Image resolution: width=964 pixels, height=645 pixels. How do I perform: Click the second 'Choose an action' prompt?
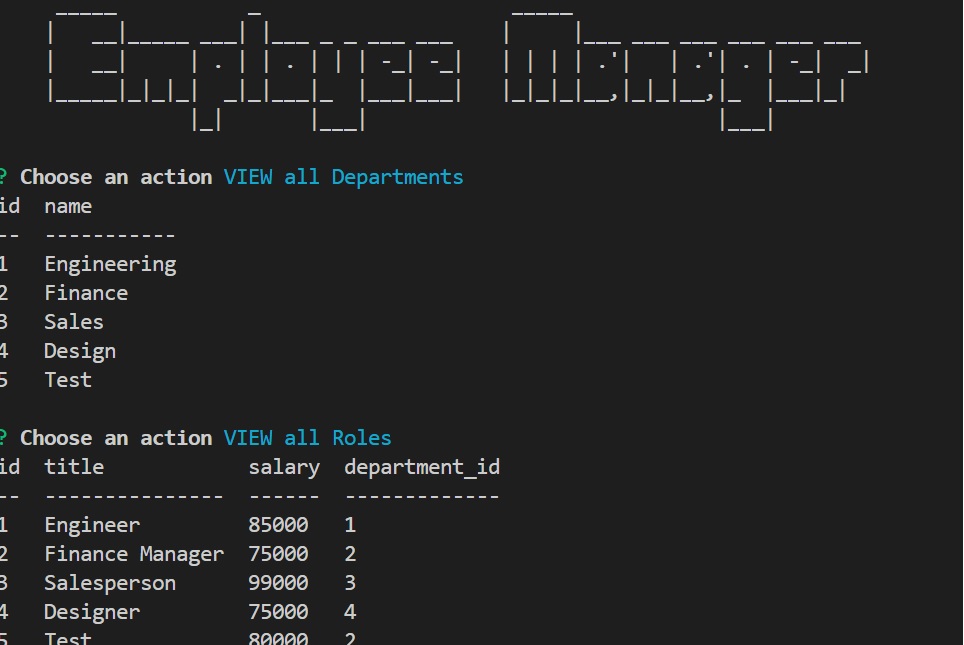tap(116, 438)
